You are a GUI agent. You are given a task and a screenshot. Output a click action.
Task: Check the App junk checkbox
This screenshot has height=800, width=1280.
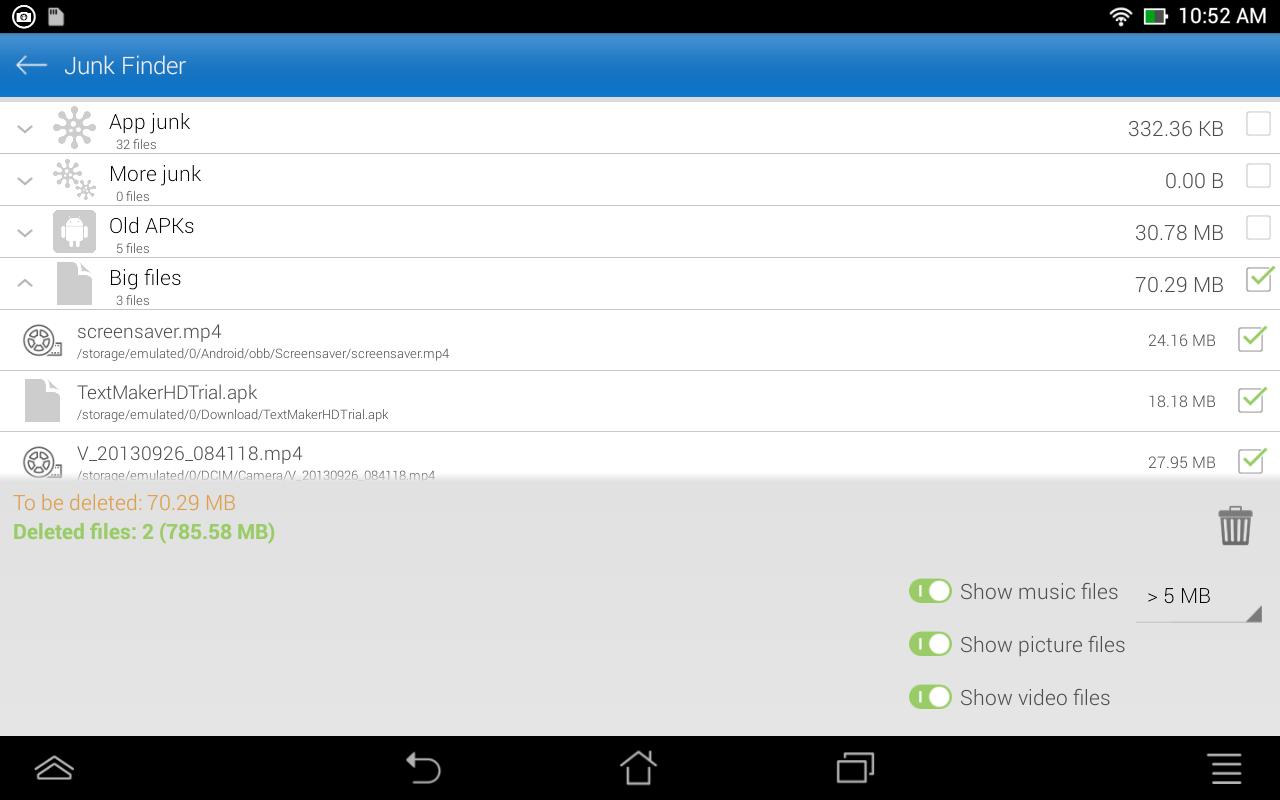pos(1258,124)
